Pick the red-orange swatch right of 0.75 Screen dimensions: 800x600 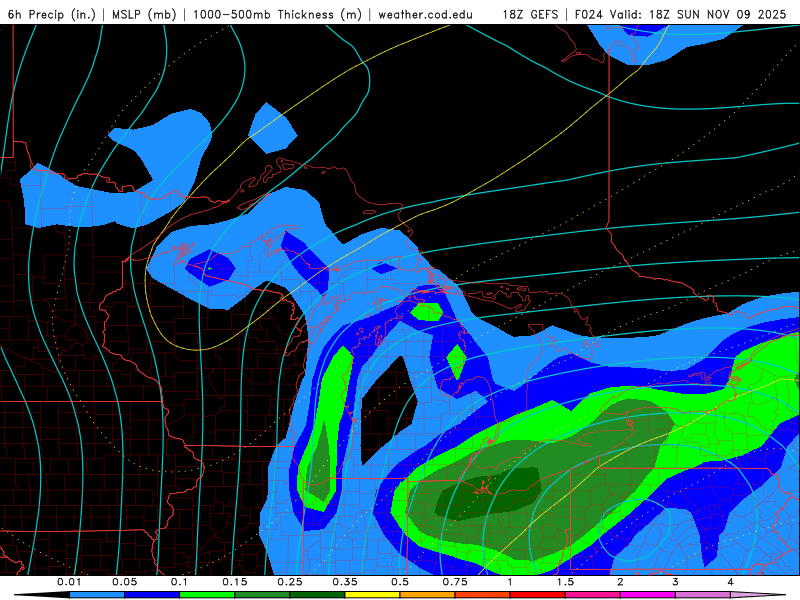click(x=483, y=595)
